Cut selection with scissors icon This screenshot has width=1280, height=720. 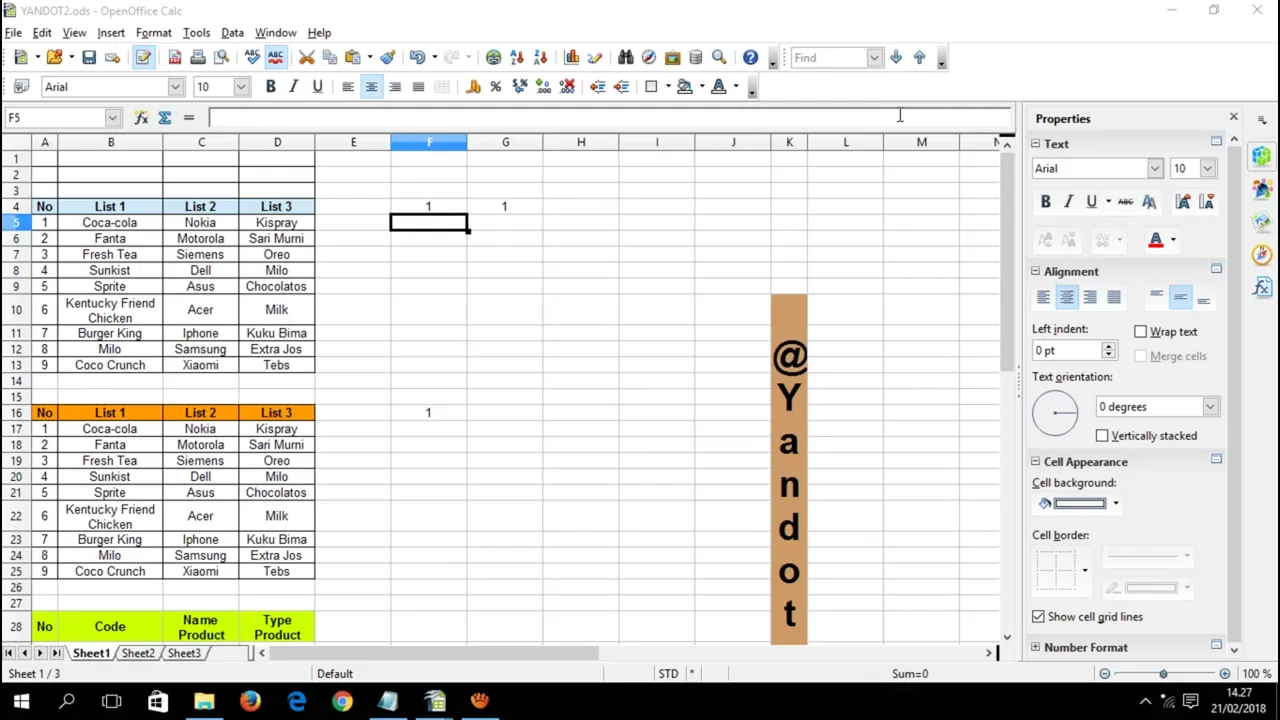click(307, 58)
